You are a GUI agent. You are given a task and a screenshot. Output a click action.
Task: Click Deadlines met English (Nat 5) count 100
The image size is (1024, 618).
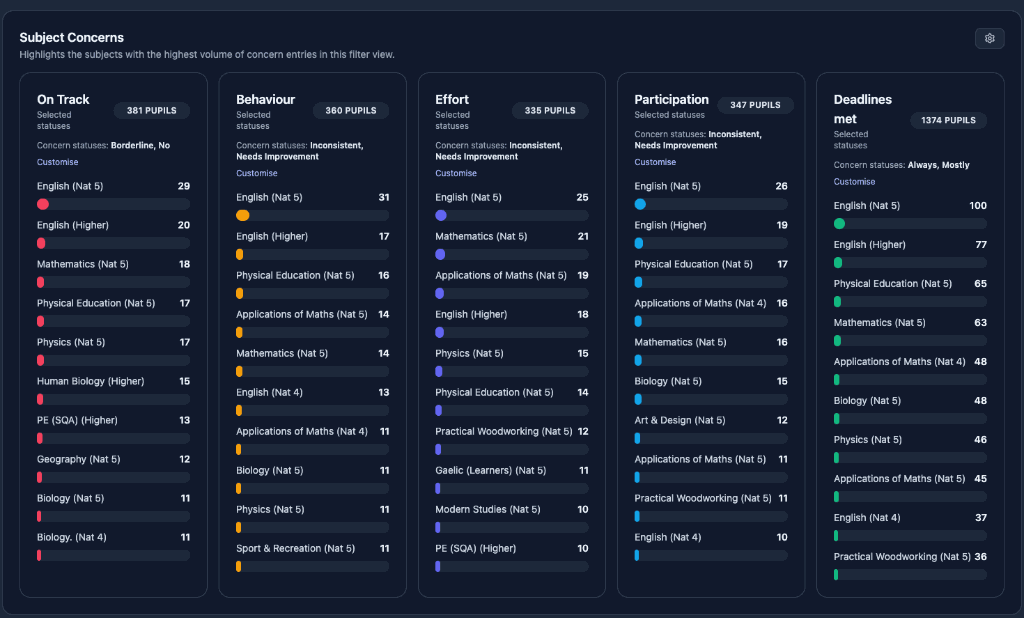[978, 206]
